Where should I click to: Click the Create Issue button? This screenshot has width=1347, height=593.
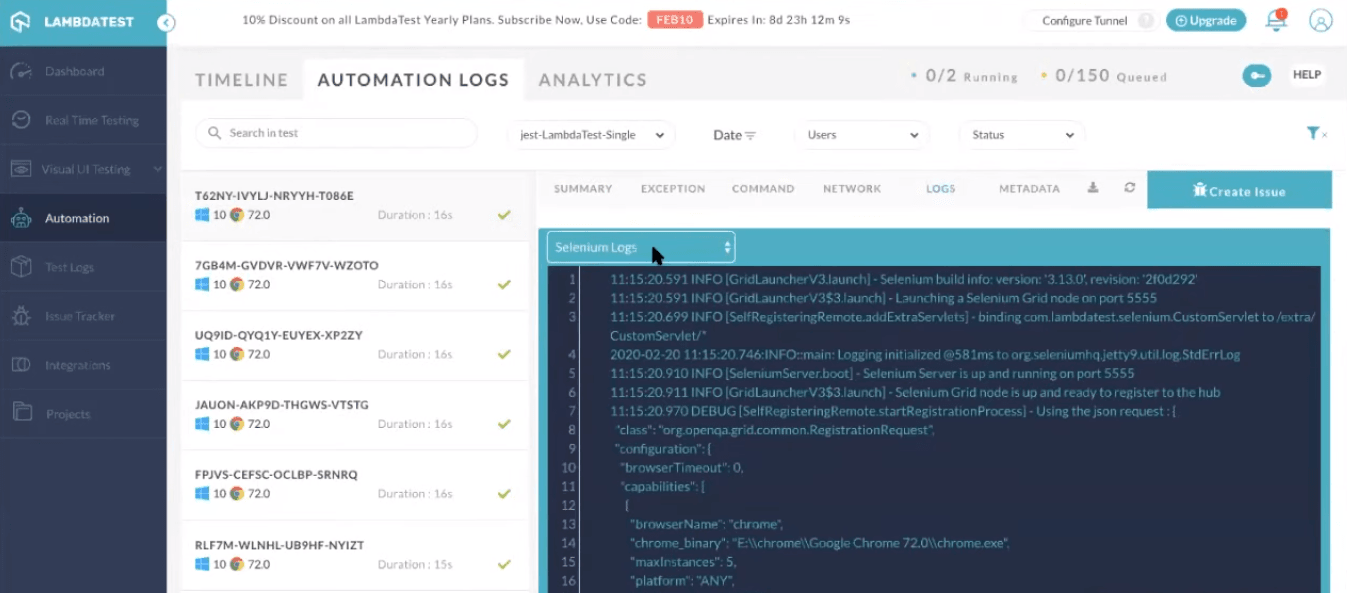pos(1239,190)
